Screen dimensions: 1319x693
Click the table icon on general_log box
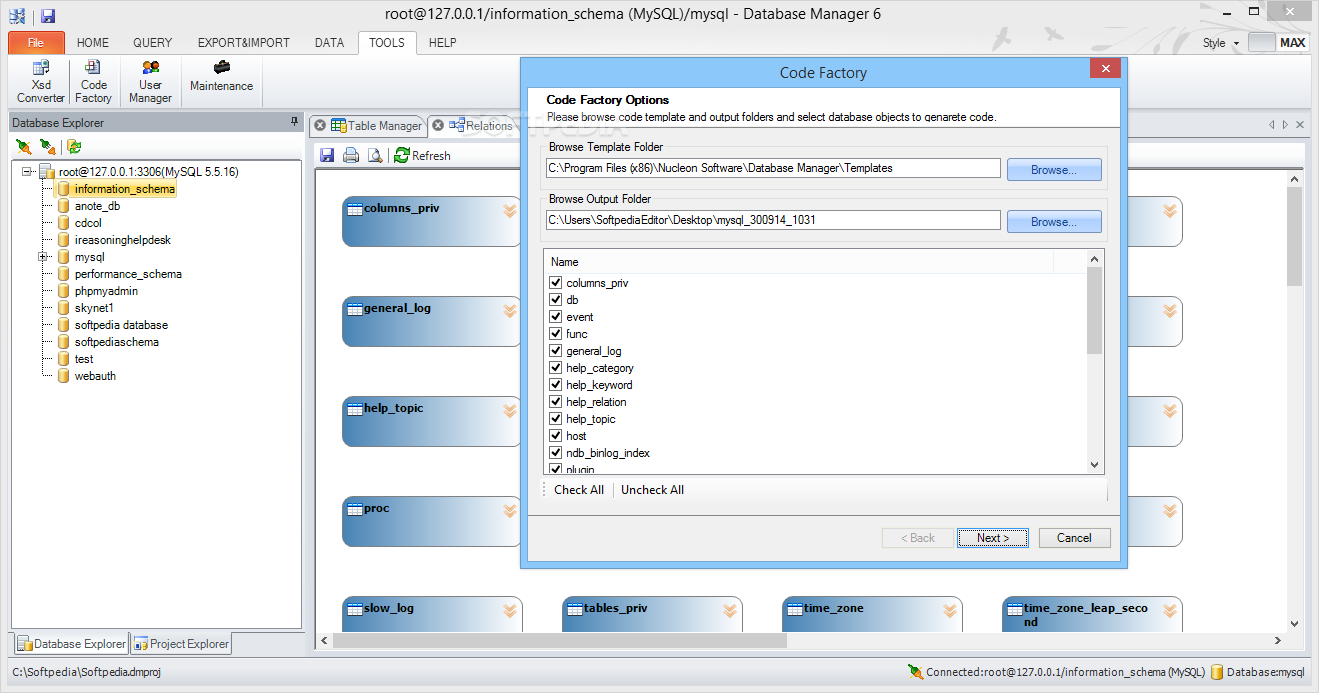[354, 309]
